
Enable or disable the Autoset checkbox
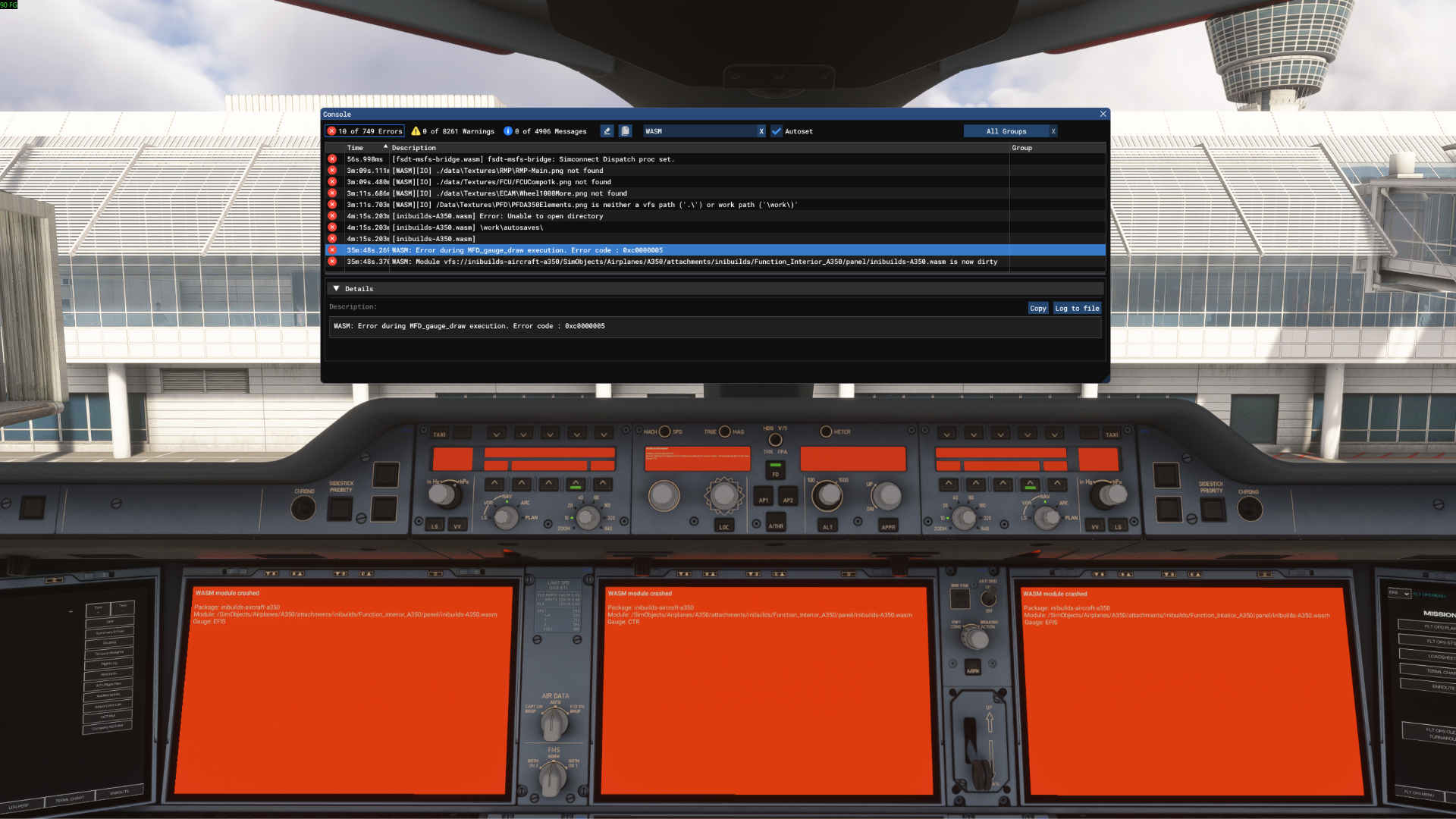[777, 131]
